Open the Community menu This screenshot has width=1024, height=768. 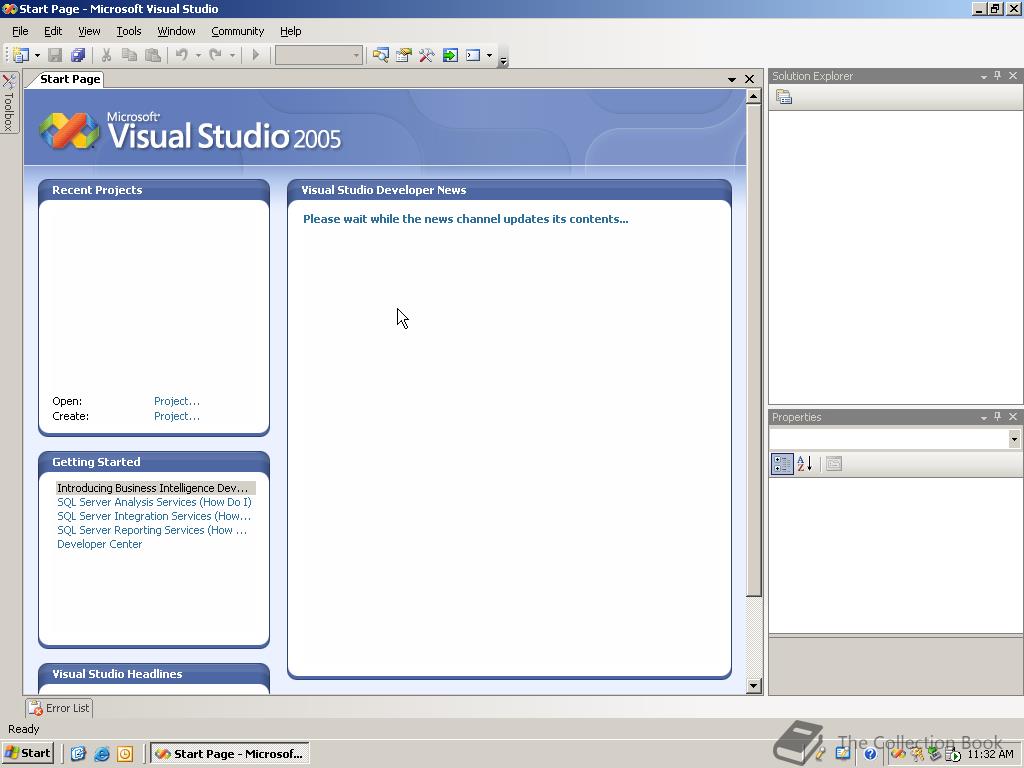[x=238, y=31]
